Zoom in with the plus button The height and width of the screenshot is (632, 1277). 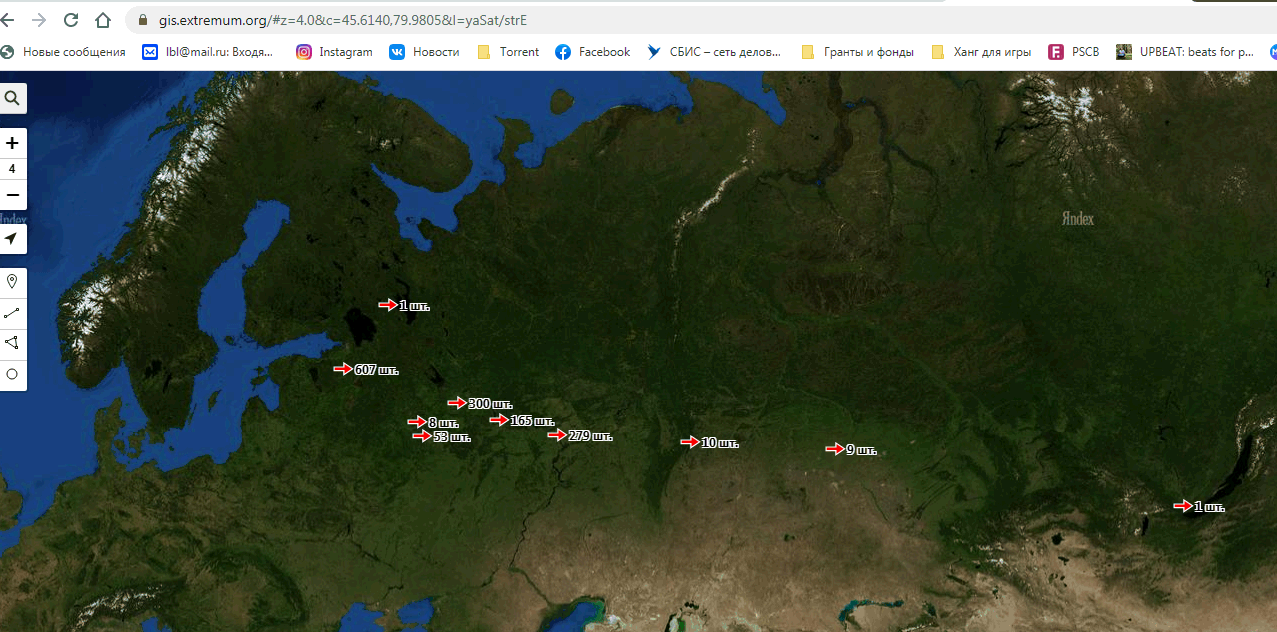(x=12, y=143)
